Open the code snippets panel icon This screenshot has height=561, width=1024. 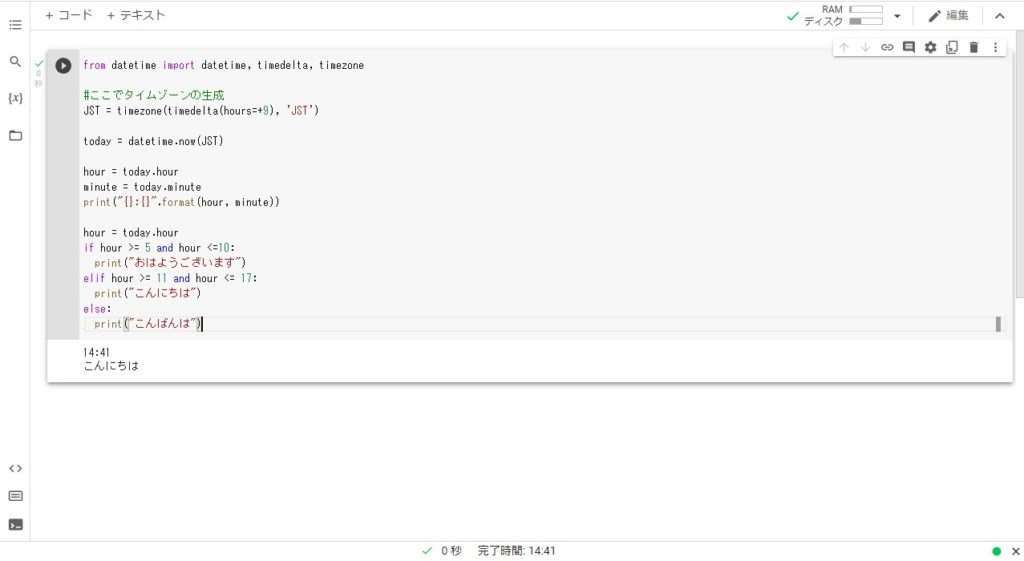[15, 468]
